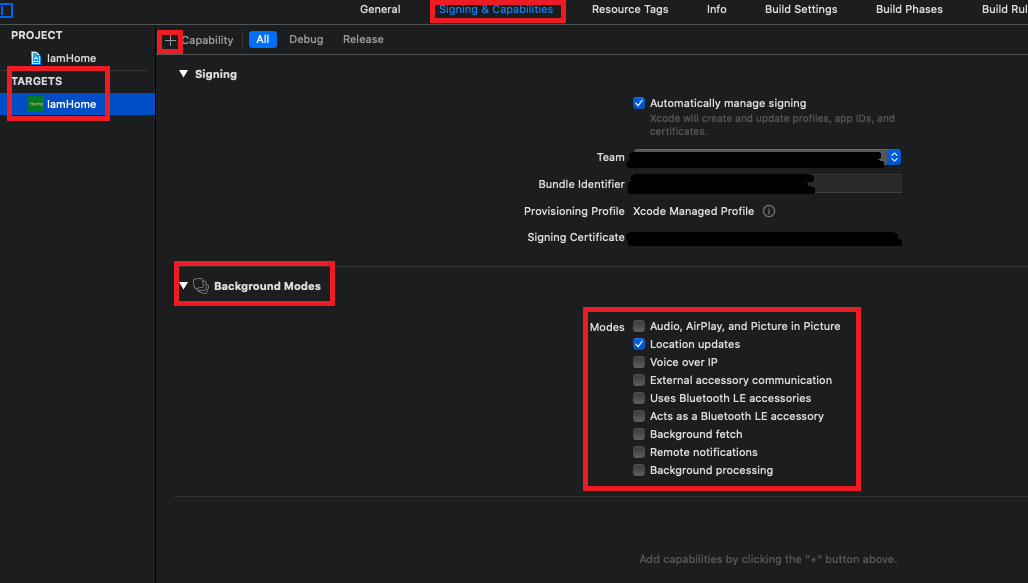
Task: Enable the Background processing mode
Action: pos(639,470)
